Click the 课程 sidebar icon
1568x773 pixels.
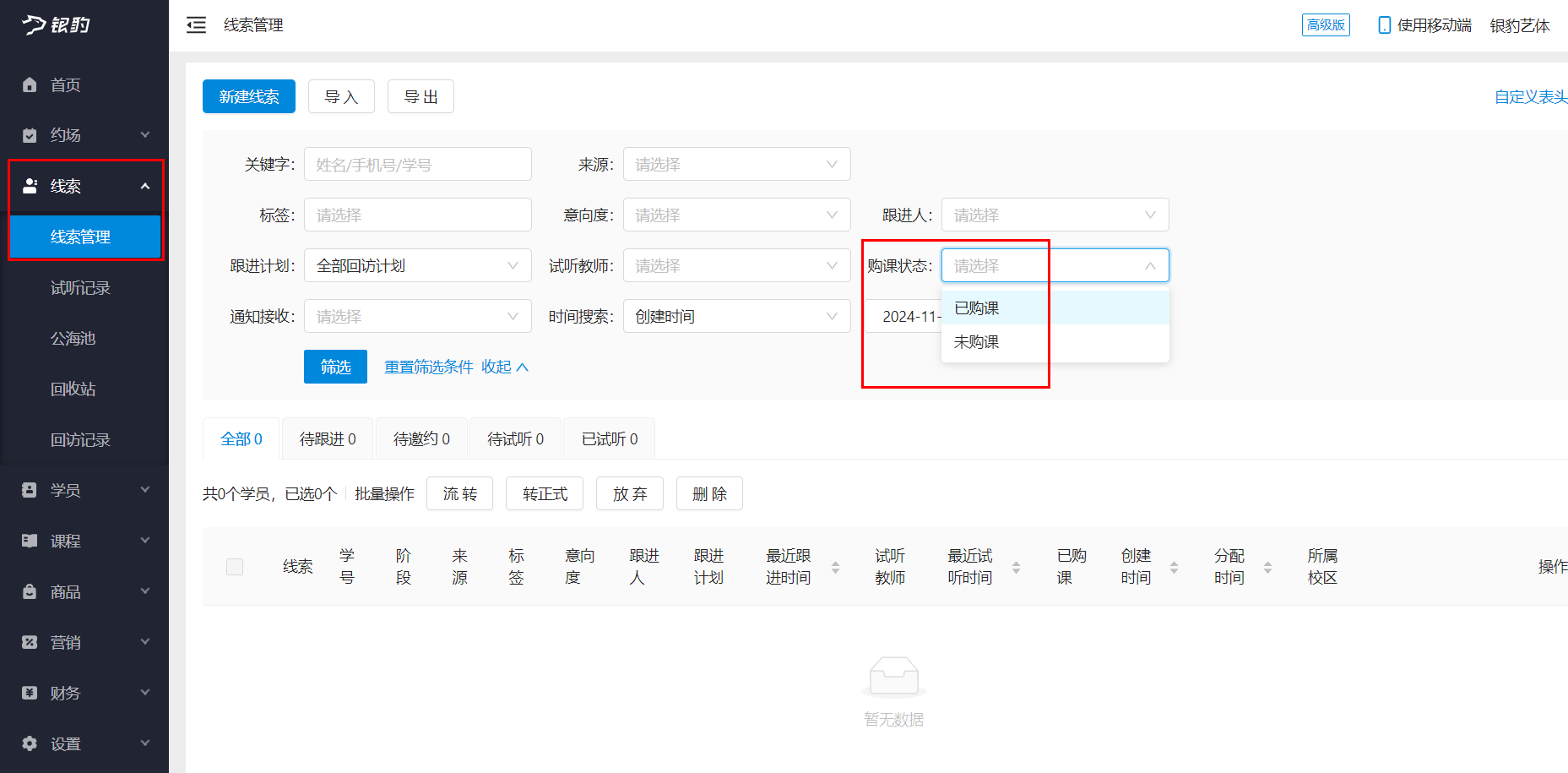pos(28,540)
